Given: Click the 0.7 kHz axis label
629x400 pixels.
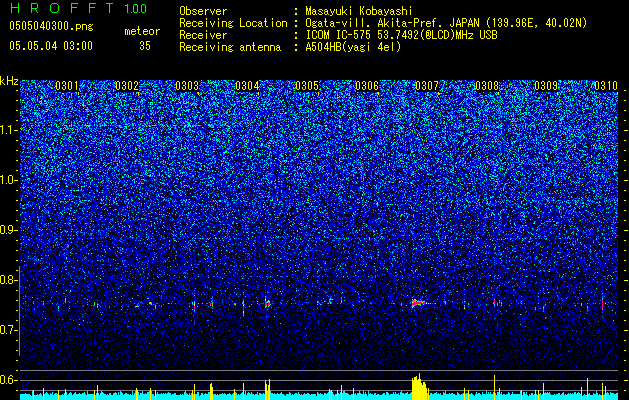Looking at the screenshot, I should coord(8,330).
